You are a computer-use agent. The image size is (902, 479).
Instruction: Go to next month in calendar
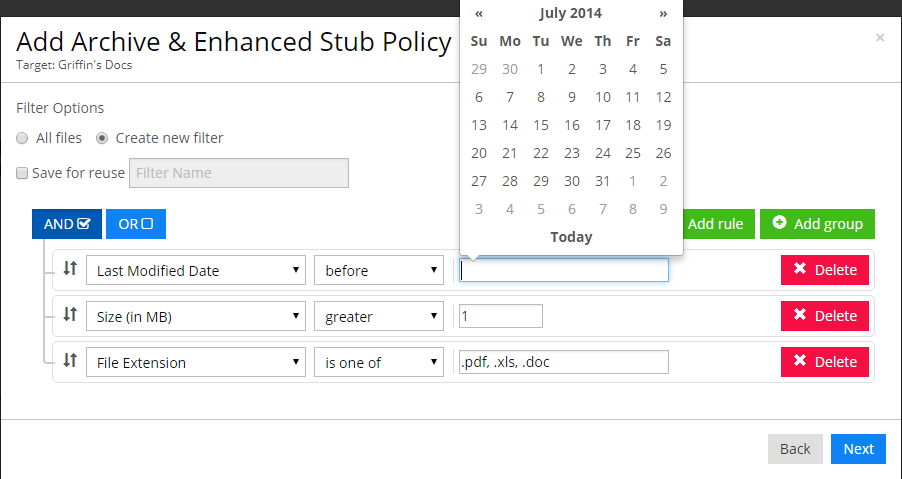coord(663,13)
